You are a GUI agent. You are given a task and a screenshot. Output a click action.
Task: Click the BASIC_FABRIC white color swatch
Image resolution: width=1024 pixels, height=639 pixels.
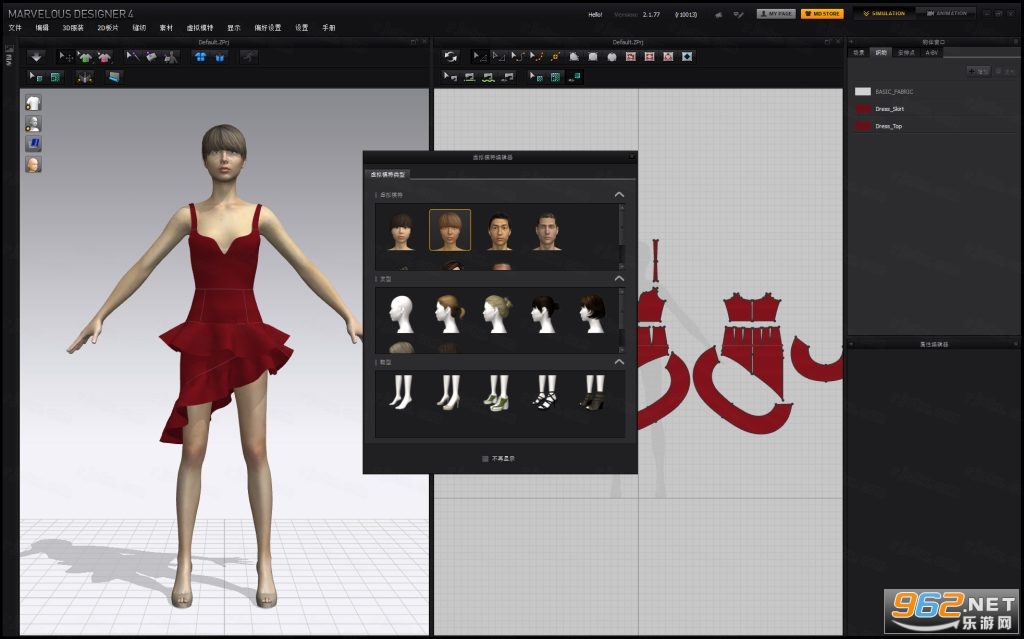tap(863, 91)
